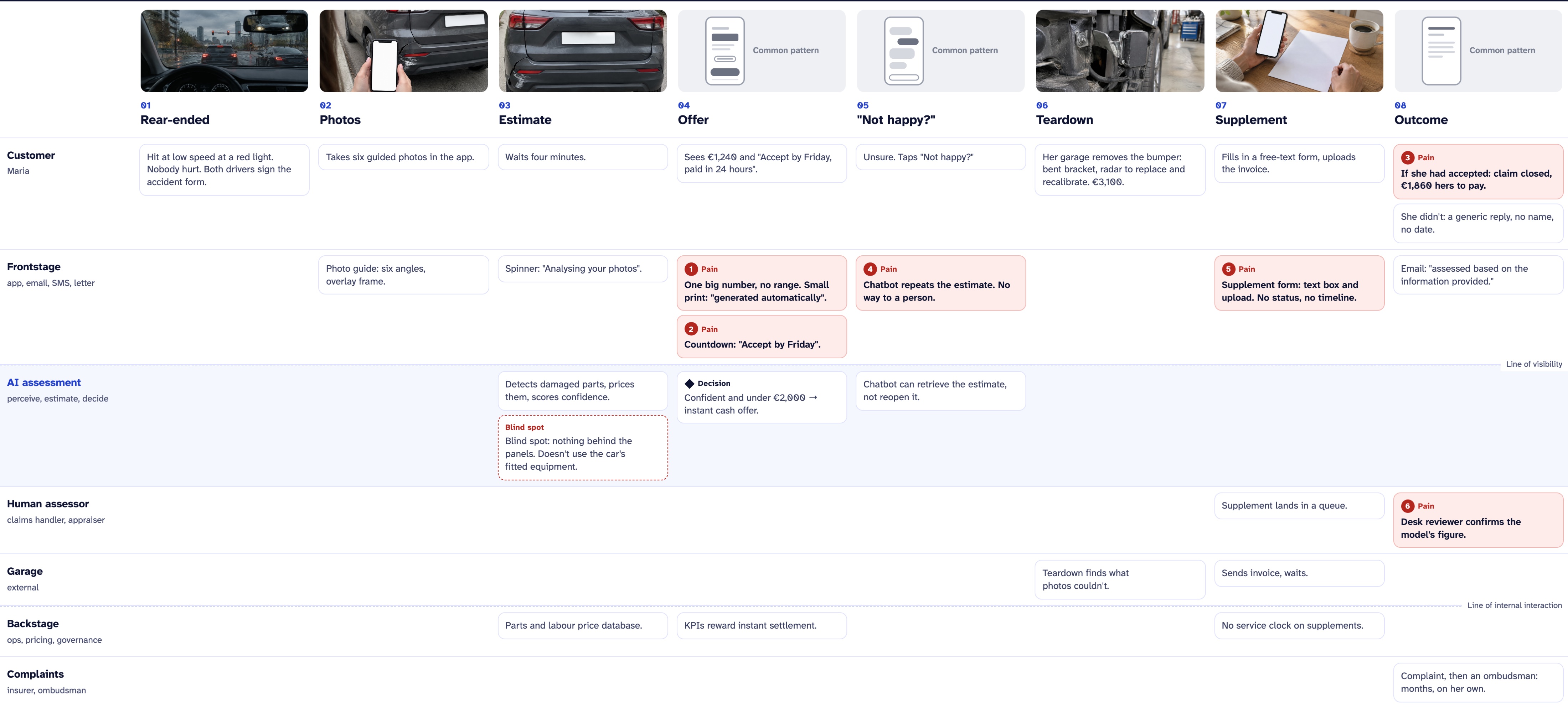This screenshot has height=708, width=1568.
Task: Click the "Line of visibility" label
Action: point(1534,364)
